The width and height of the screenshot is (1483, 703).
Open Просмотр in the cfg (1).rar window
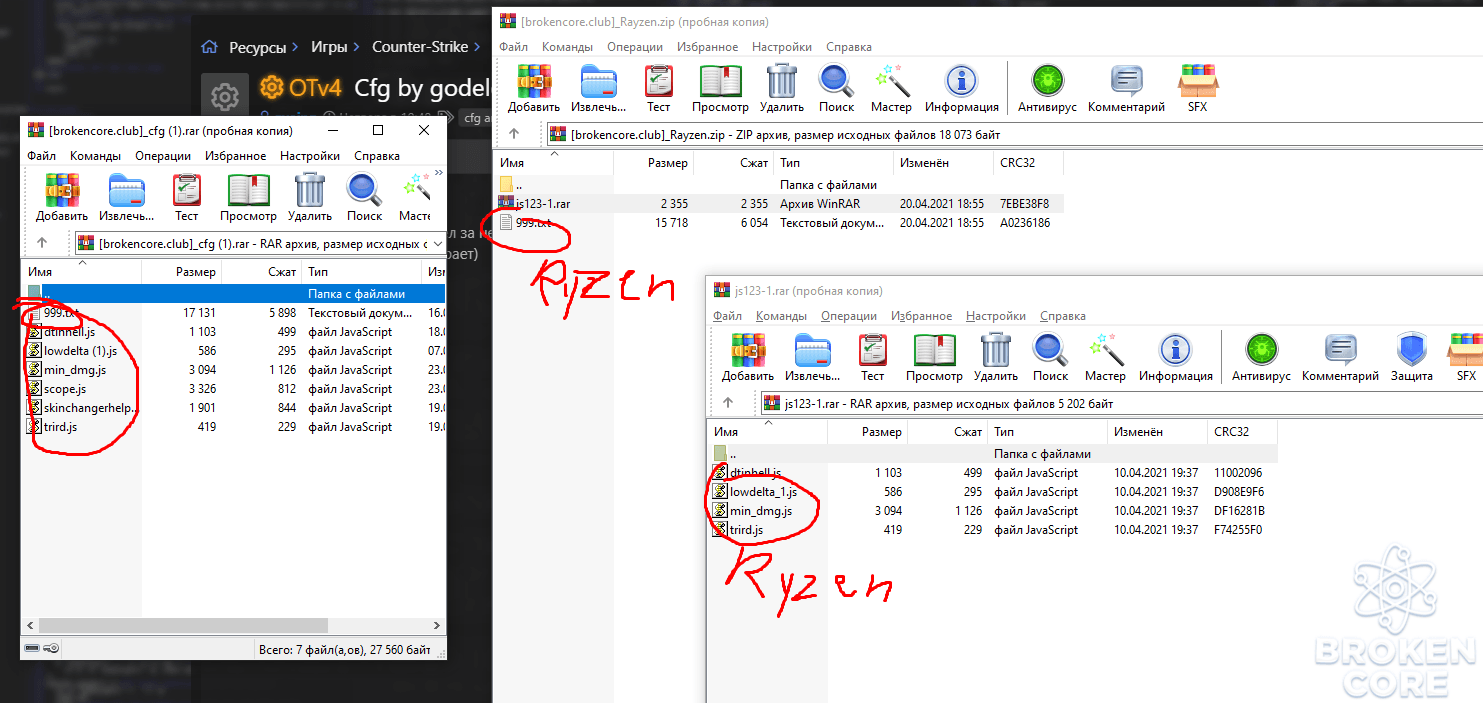point(248,196)
